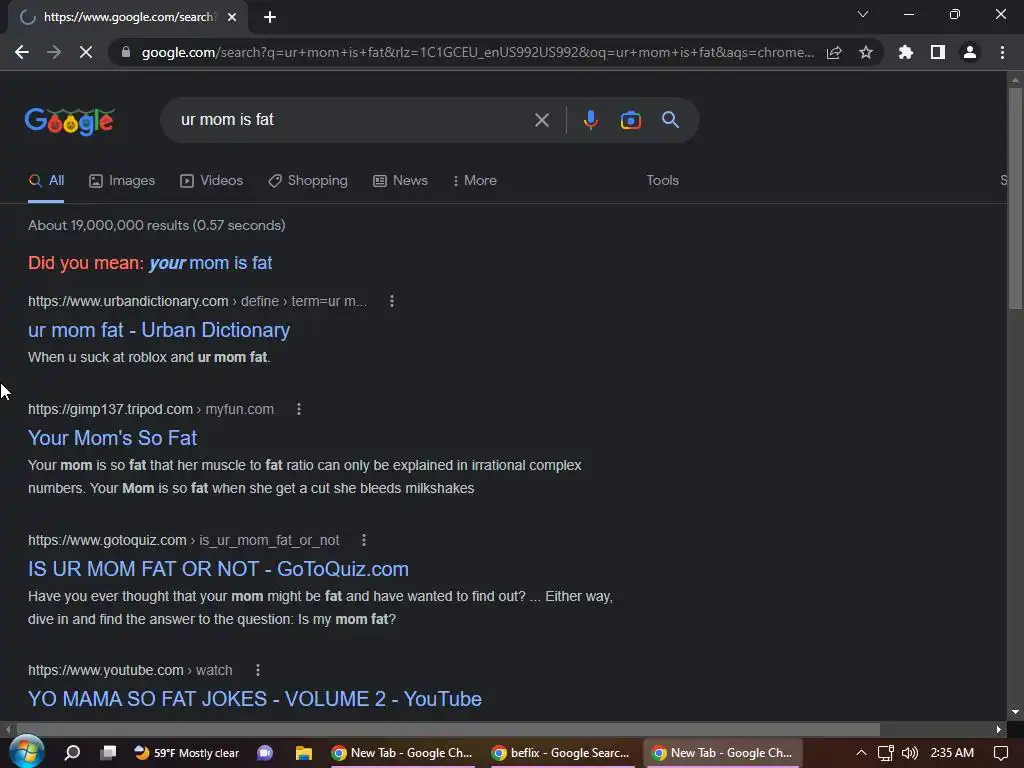The width and height of the screenshot is (1024, 768).
Task: Open options for the gotoquiz.com result
Action: tap(364, 540)
